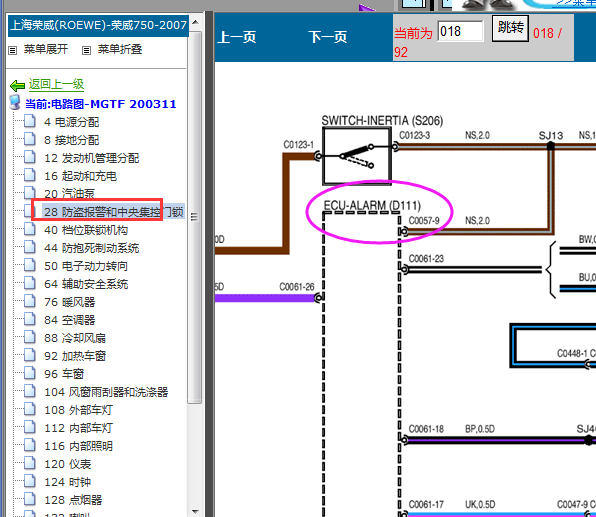This screenshot has height=517, width=596.
Task: Click the page icon for 50 电子动力转向
Action: [x=30, y=265]
